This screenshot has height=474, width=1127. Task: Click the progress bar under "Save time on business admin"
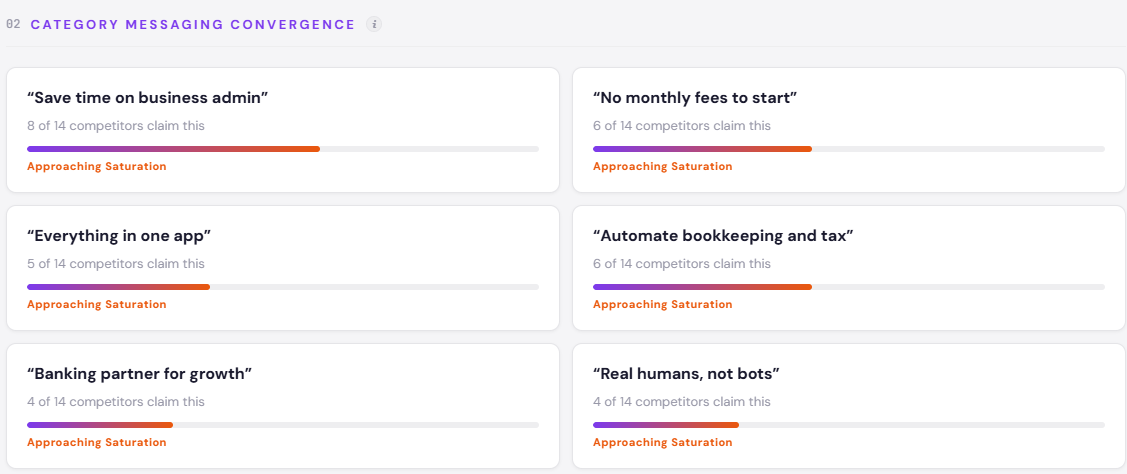pyautogui.click(x=283, y=149)
